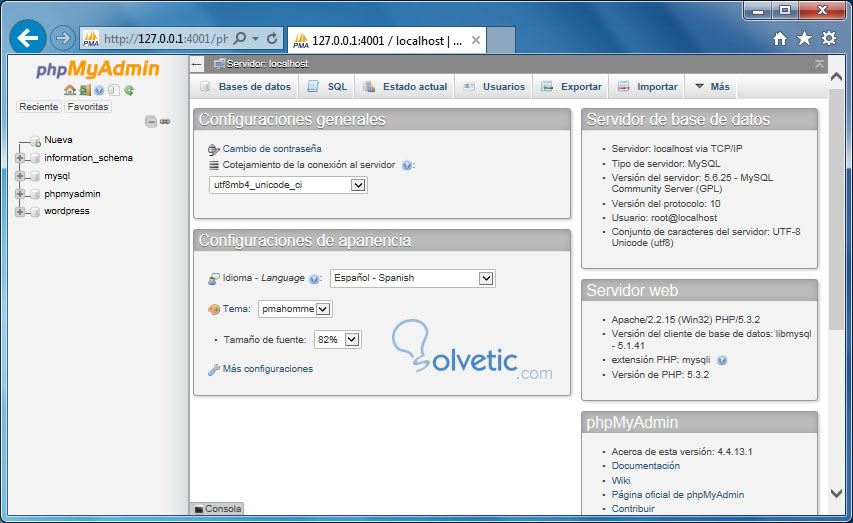
Task: Open the Consola panel at the bottom
Action: point(218,509)
